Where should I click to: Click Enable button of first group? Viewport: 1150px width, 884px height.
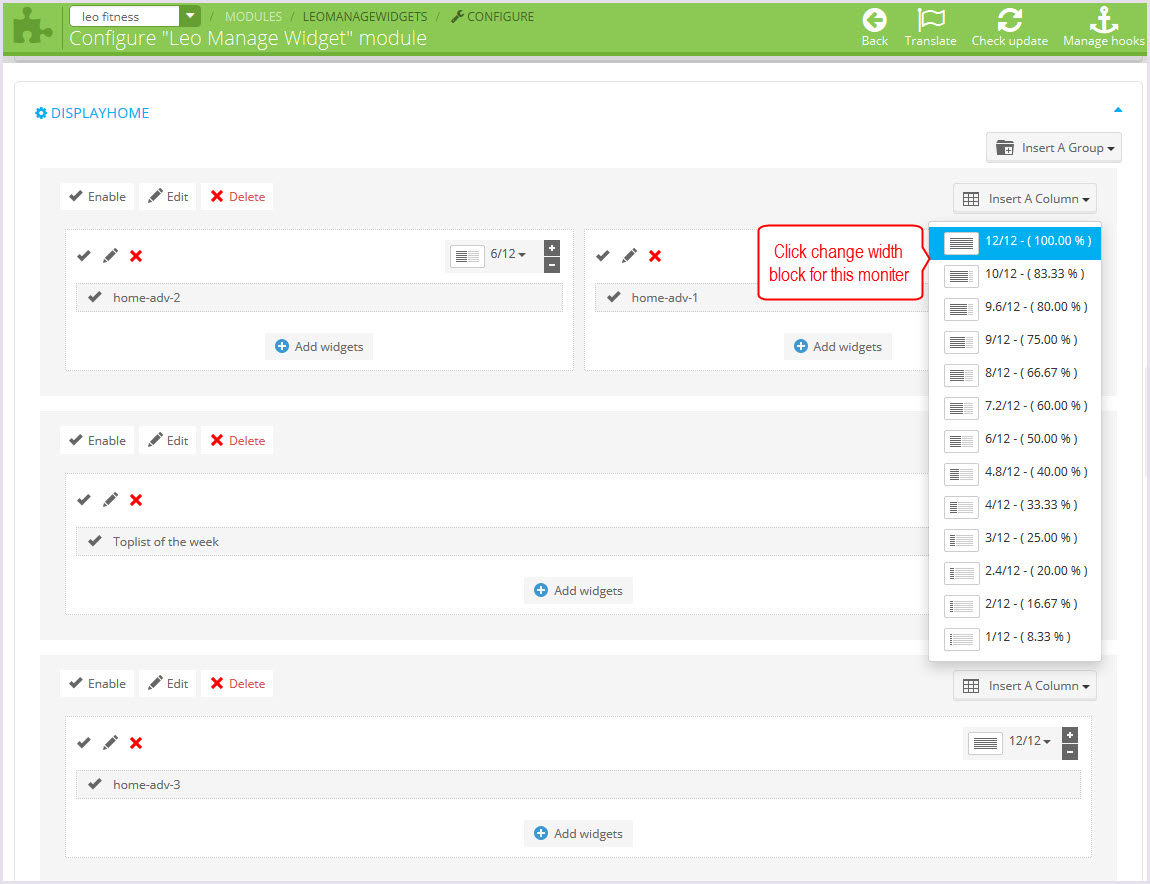coord(97,197)
